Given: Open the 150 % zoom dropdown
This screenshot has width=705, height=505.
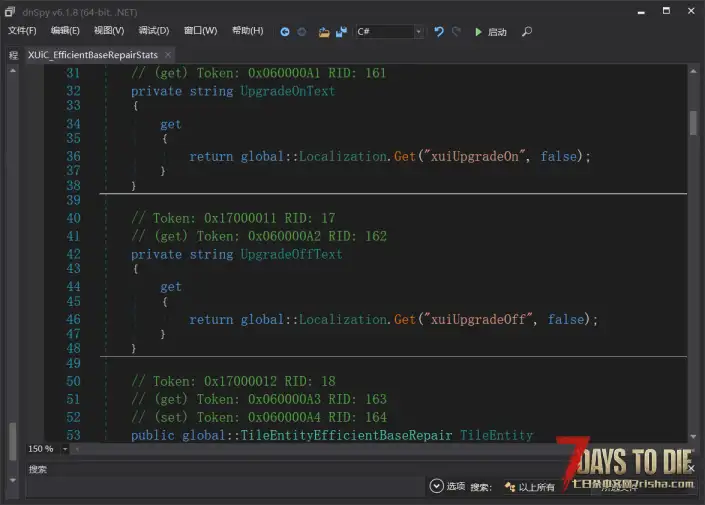Looking at the screenshot, I should [x=65, y=449].
